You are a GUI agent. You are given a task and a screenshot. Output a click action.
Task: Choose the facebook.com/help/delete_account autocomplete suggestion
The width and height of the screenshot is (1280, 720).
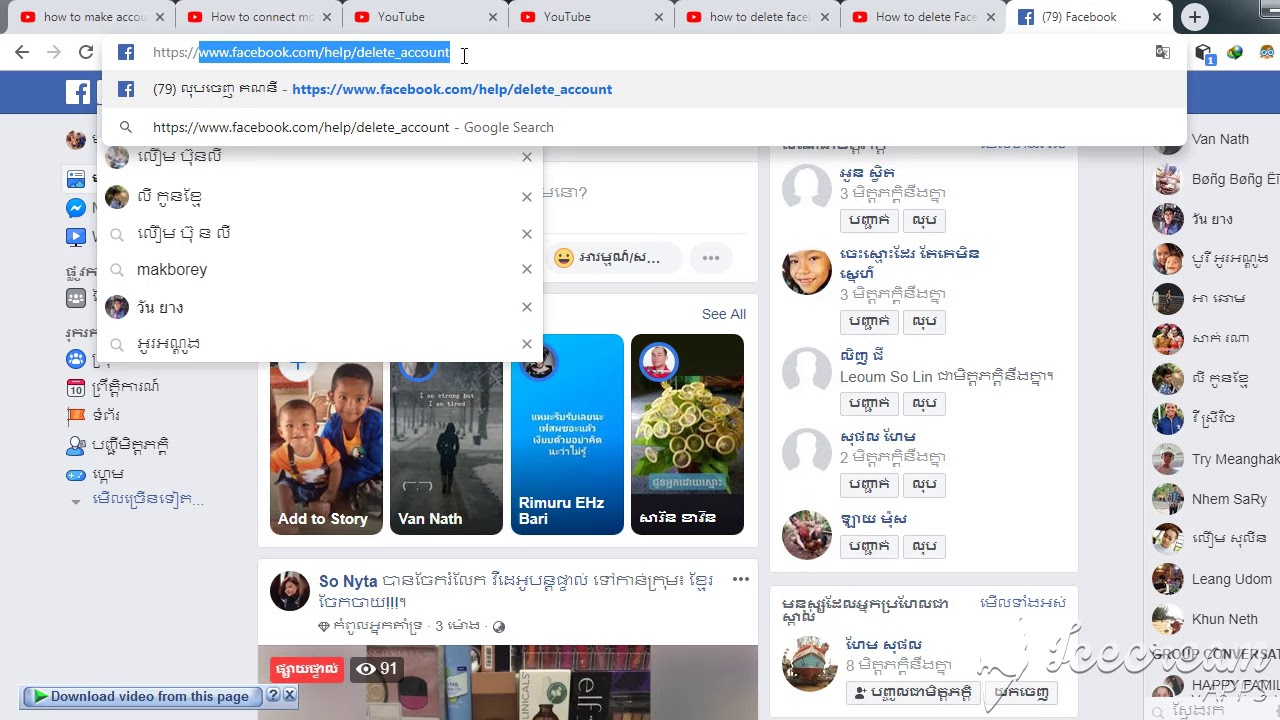(x=642, y=89)
